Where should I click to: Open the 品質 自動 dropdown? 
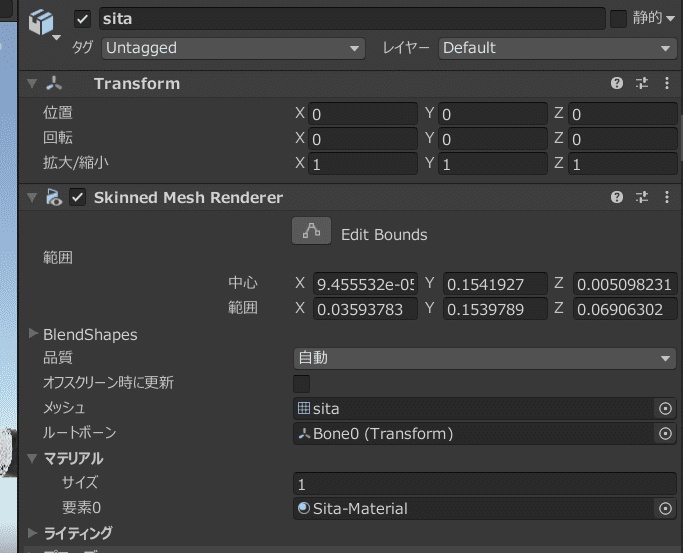pyautogui.click(x=485, y=358)
